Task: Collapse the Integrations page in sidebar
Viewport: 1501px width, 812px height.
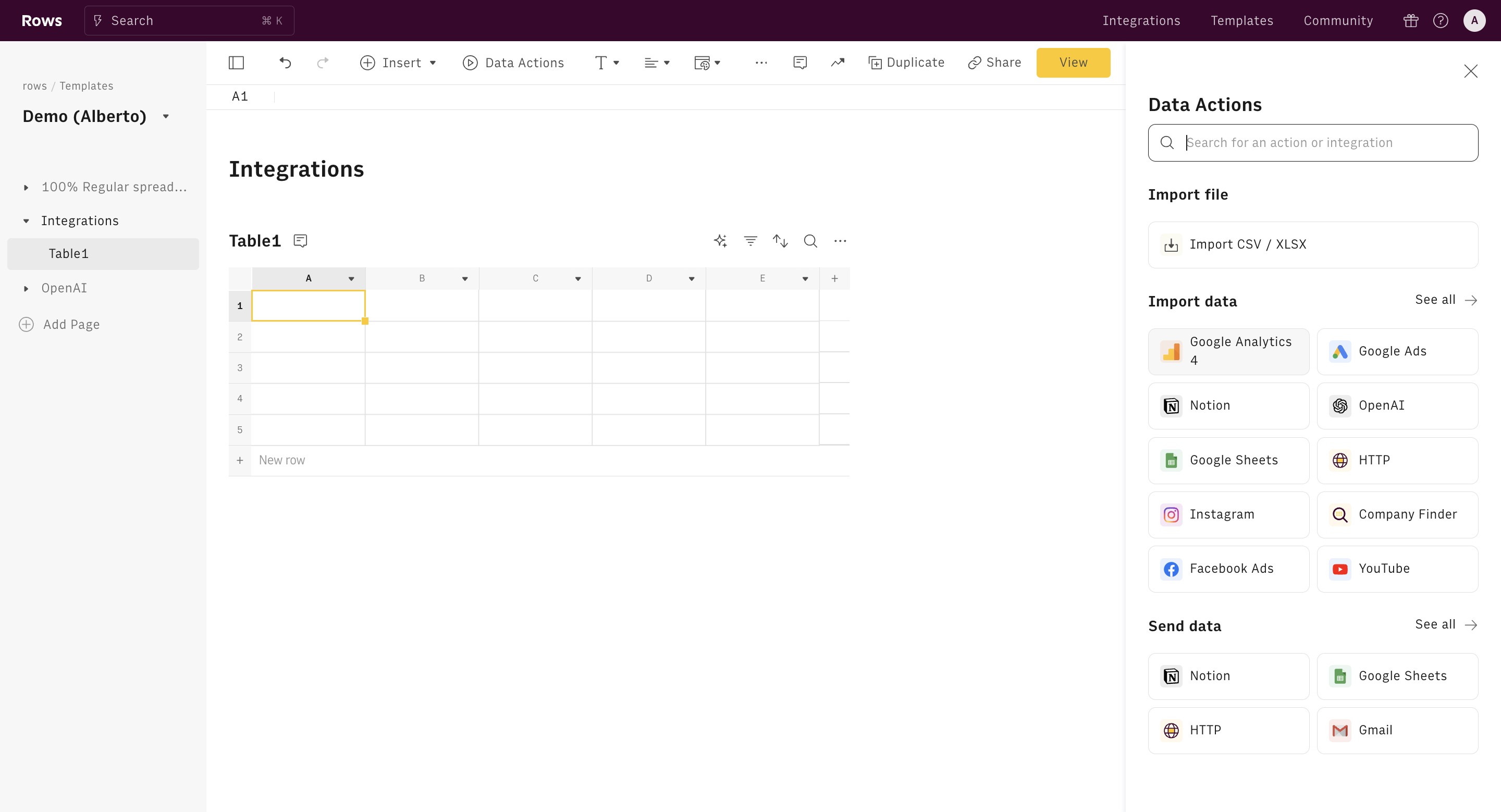Action: [26, 221]
